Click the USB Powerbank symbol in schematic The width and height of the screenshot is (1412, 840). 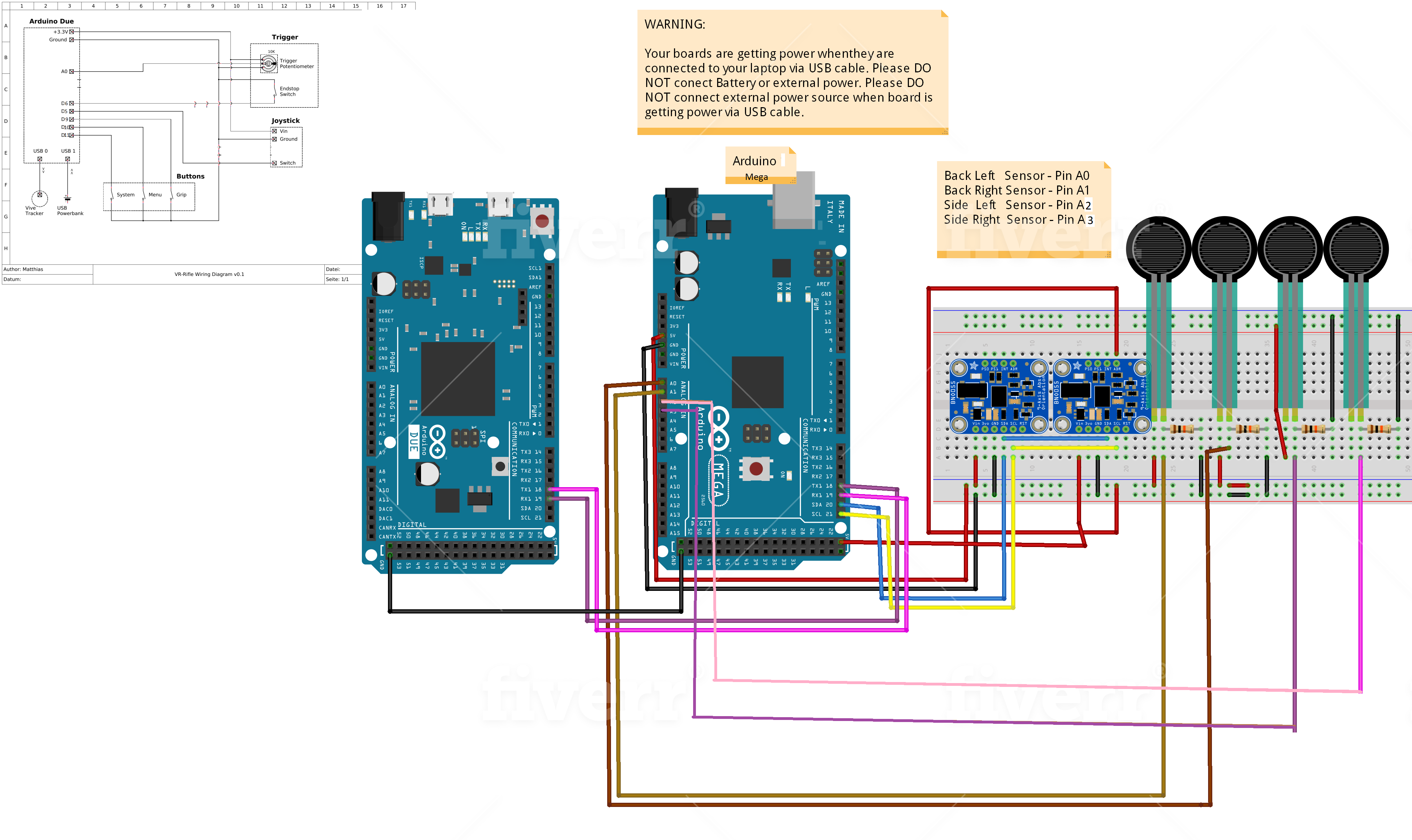coord(68,199)
